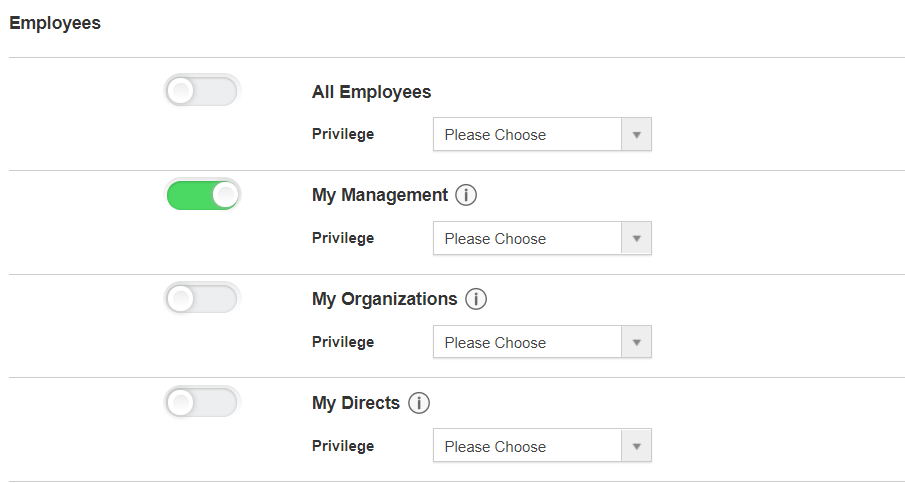Open info icon beside My Management
905x483 pixels.
pyautogui.click(x=466, y=195)
